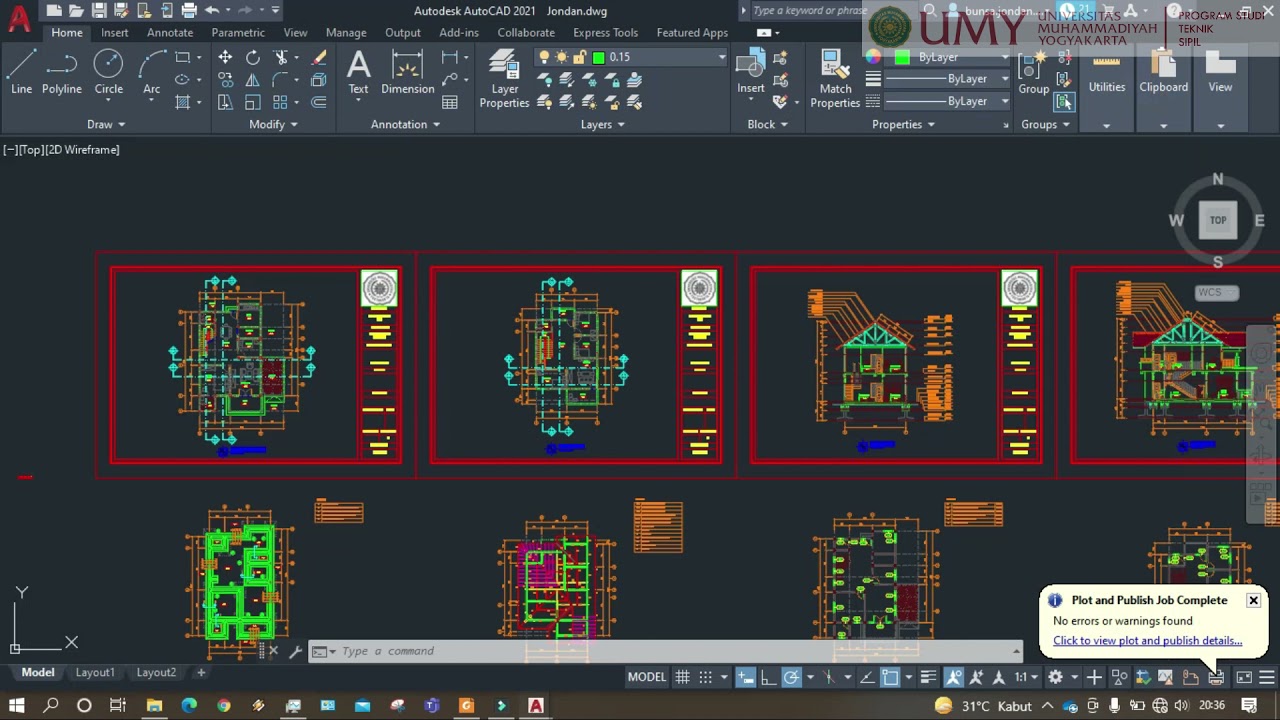1280x720 pixels.
Task: Add new layout with plus button
Action: pos(201,672)
